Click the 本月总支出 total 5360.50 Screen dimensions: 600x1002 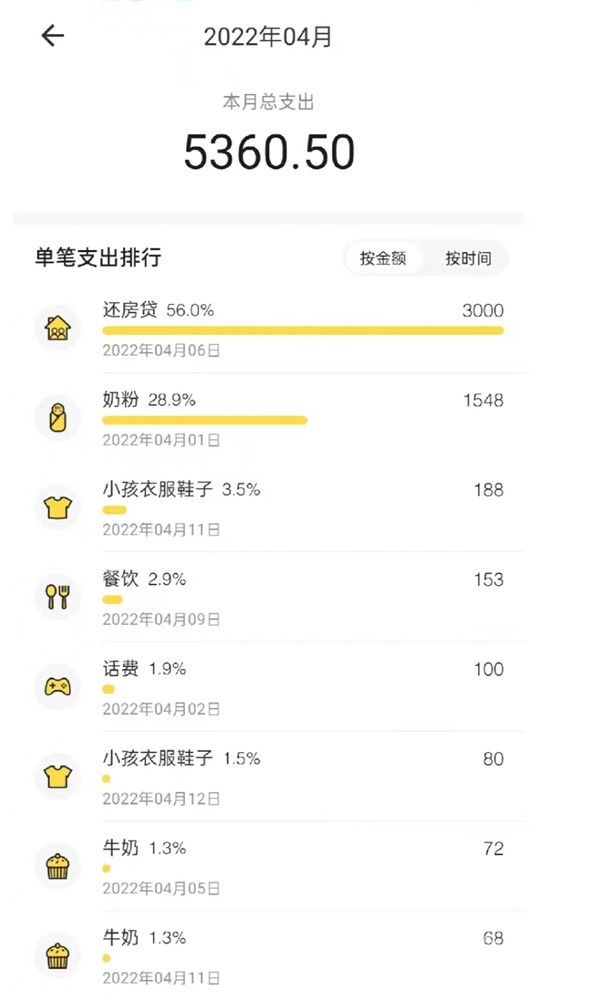click(x=268, y=152)
